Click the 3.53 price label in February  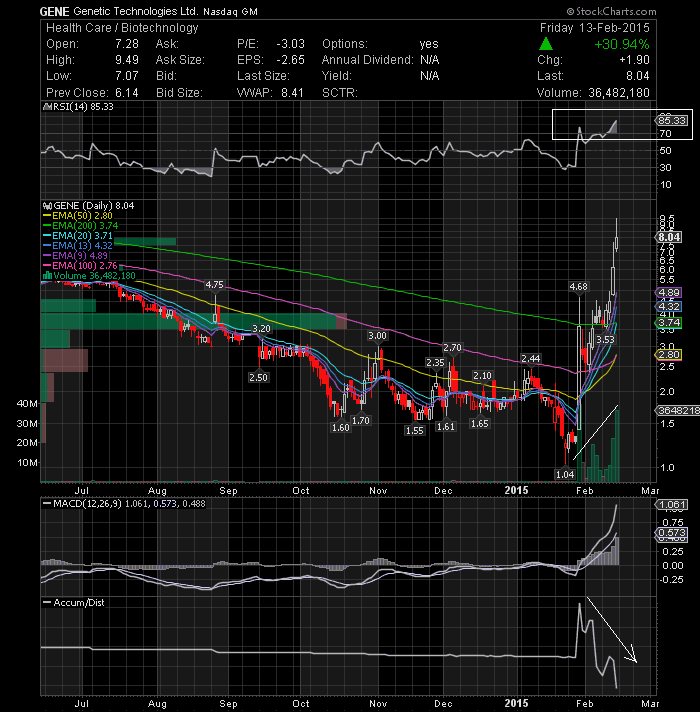pyautogui.click(x=605, y=340)
